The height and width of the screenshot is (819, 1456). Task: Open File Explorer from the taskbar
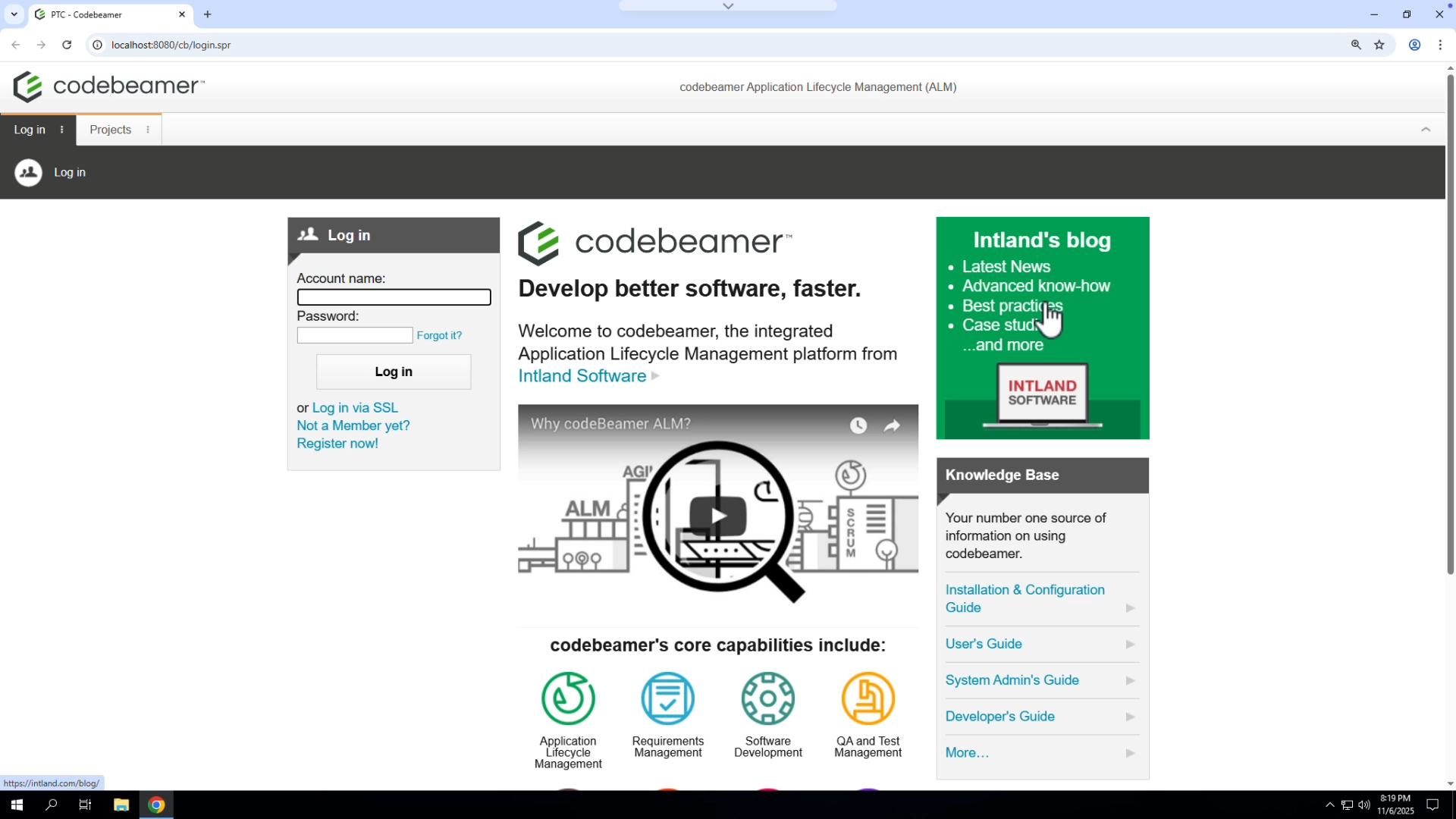click(x=121, y=805)
